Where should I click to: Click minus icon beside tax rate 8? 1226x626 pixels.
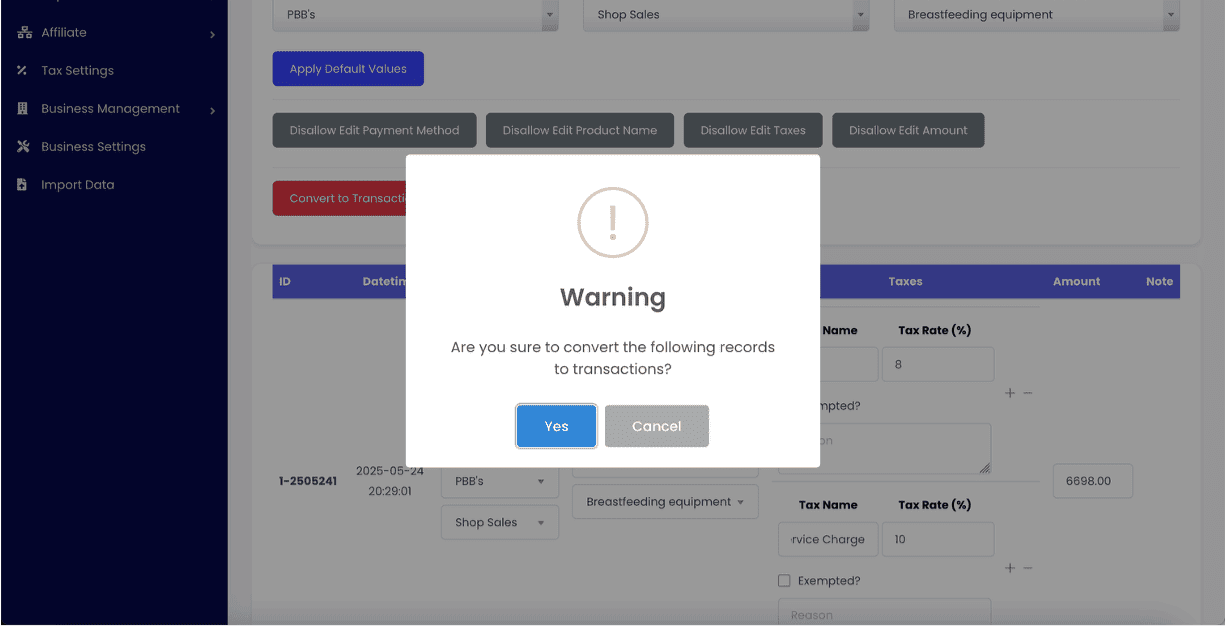point(1028,393)
